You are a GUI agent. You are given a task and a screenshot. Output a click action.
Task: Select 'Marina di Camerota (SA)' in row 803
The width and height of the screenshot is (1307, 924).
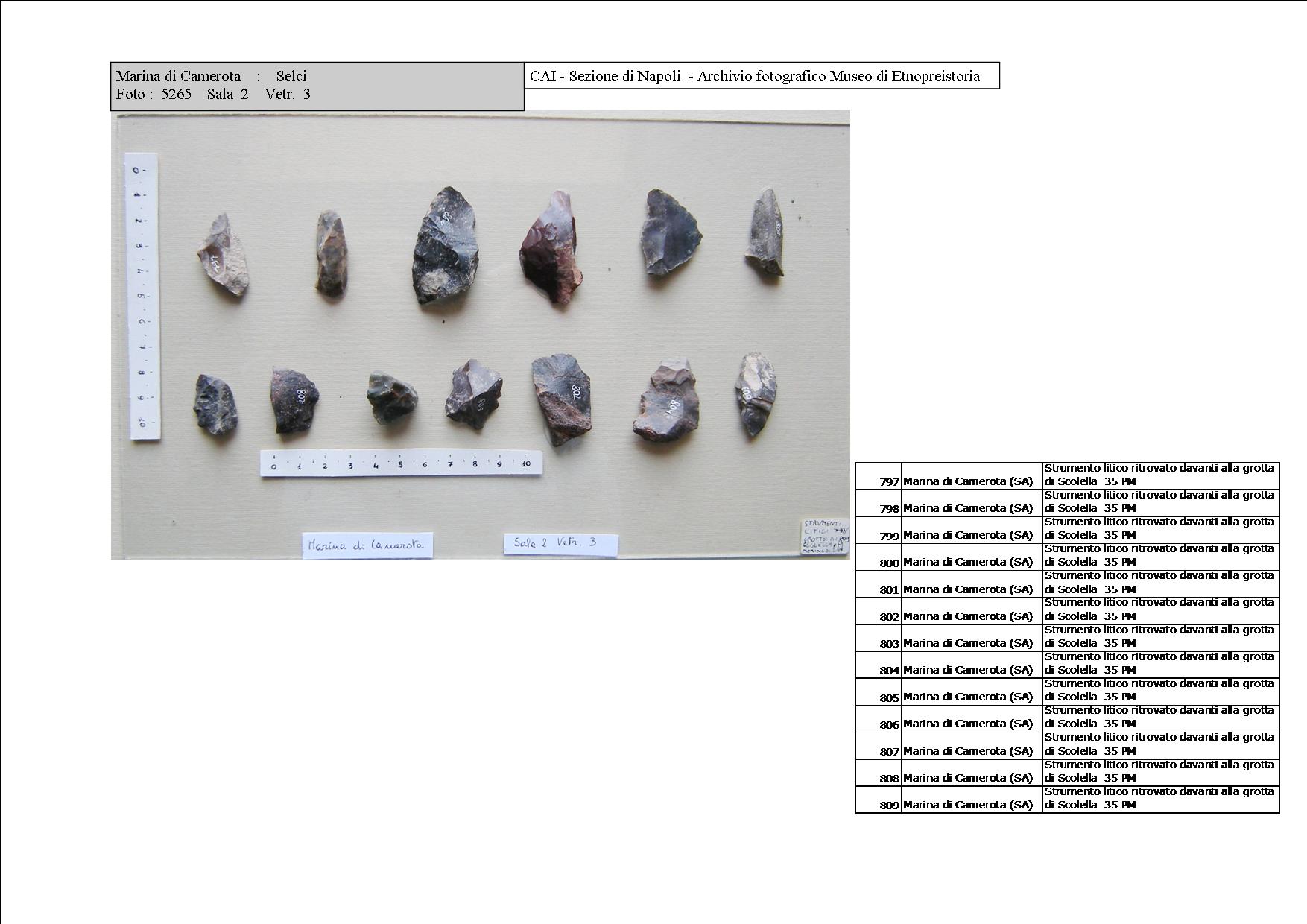coord(968,643)
